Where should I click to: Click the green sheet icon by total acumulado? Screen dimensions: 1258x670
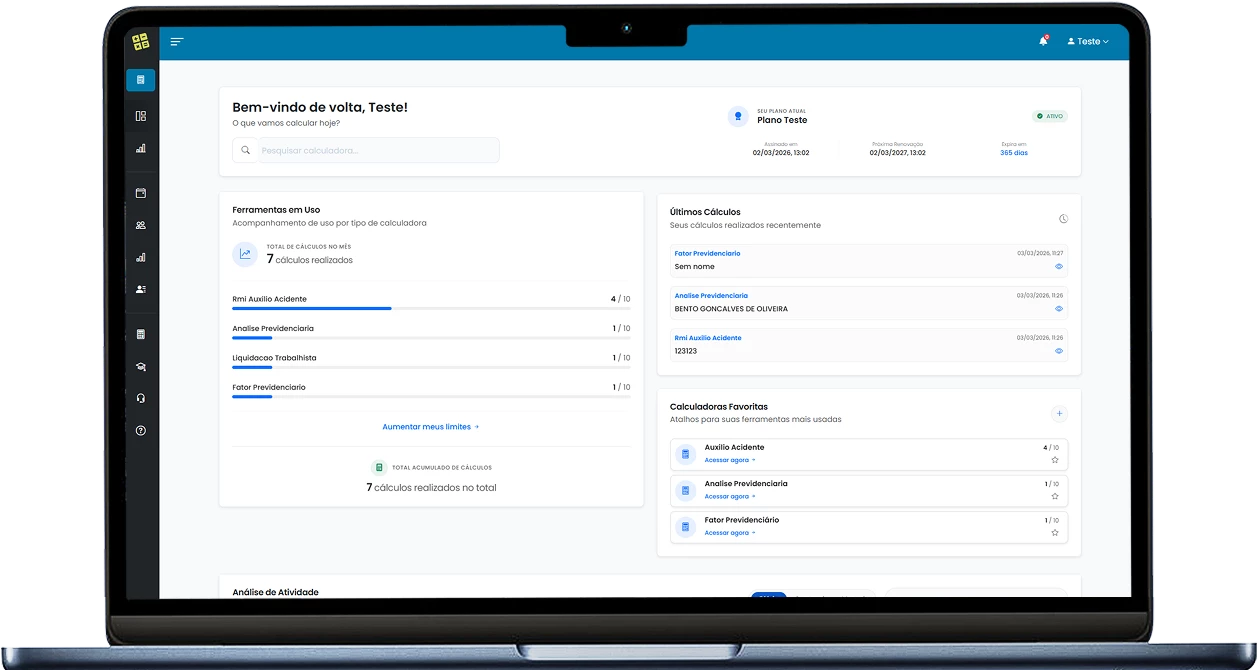pos(379,467)
